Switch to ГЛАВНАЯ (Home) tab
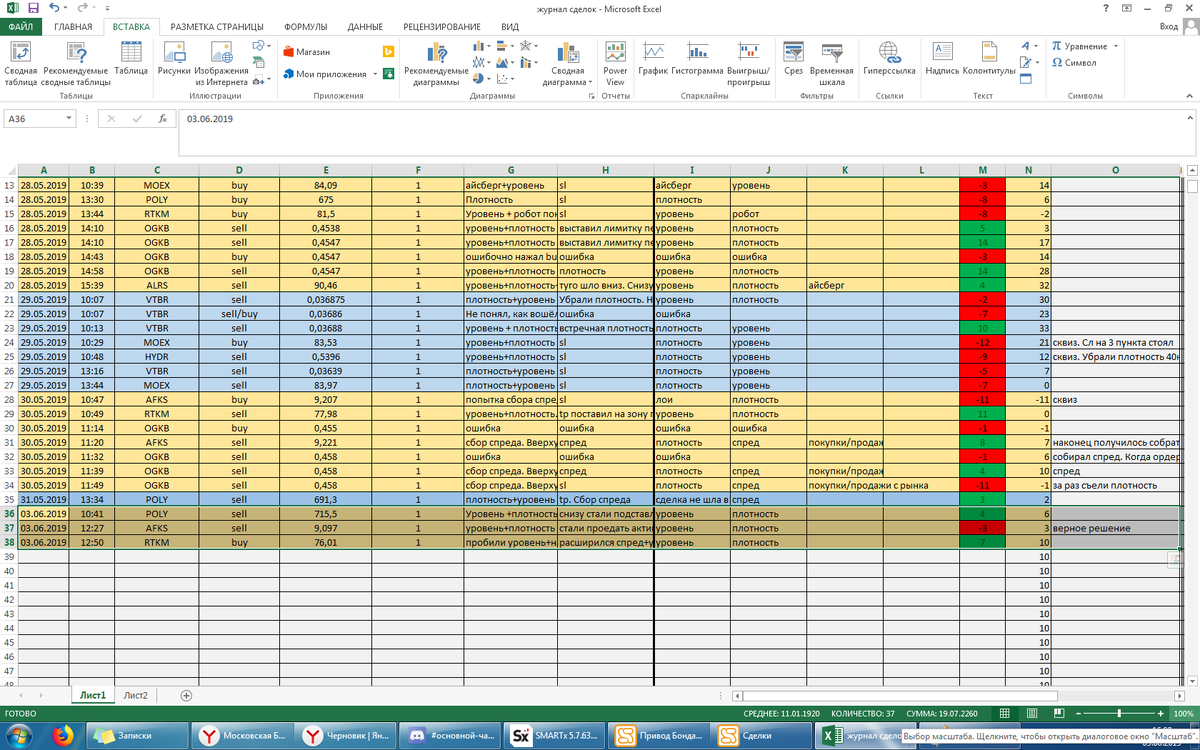This screenshot has height=750, width=1200. (74, 27)
